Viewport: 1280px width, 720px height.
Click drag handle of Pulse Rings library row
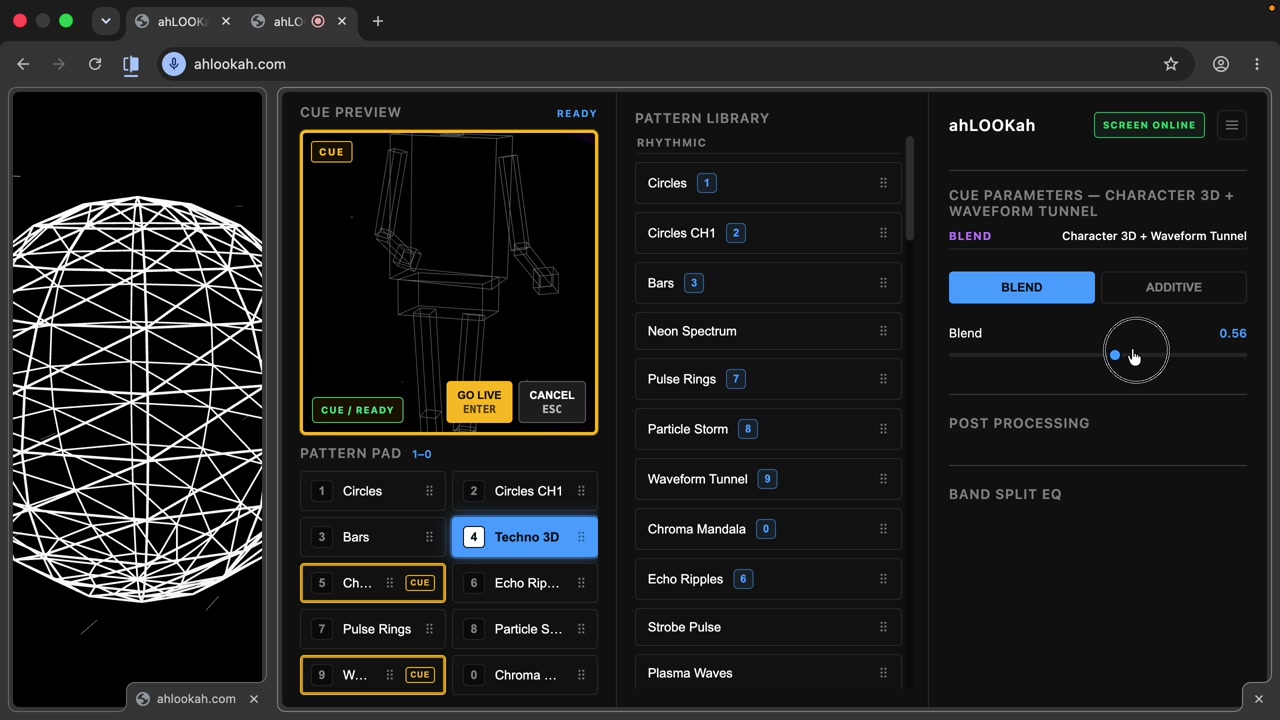[x=883, y=379]
